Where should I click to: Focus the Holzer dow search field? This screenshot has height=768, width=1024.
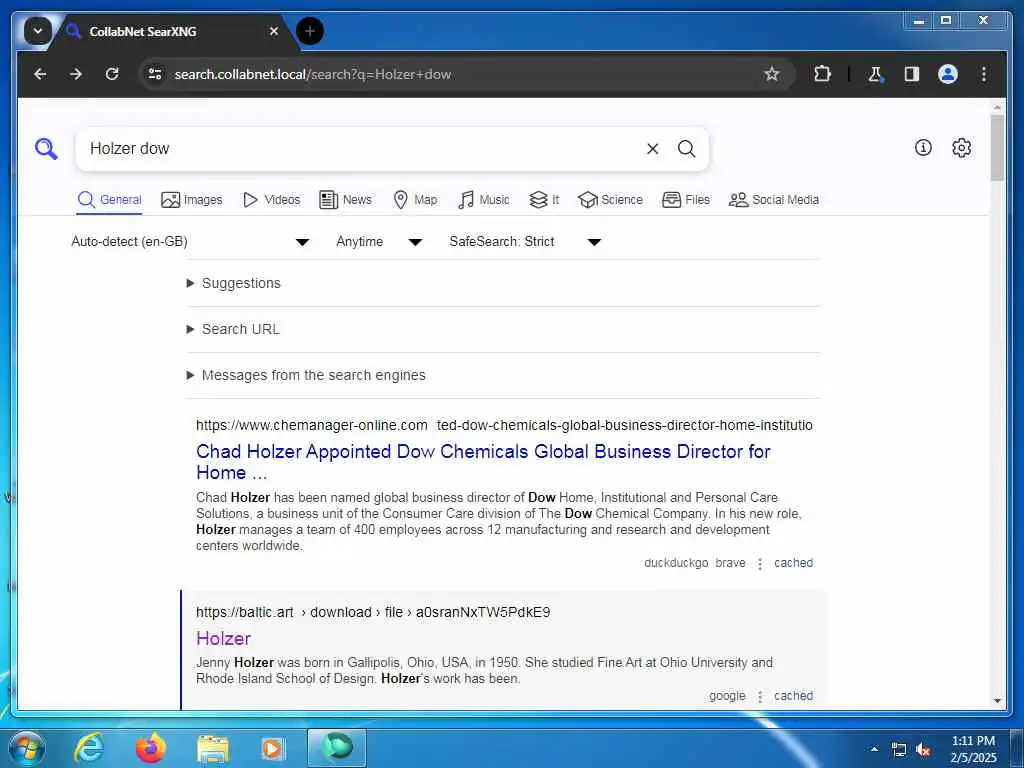(x=359, y=149)
